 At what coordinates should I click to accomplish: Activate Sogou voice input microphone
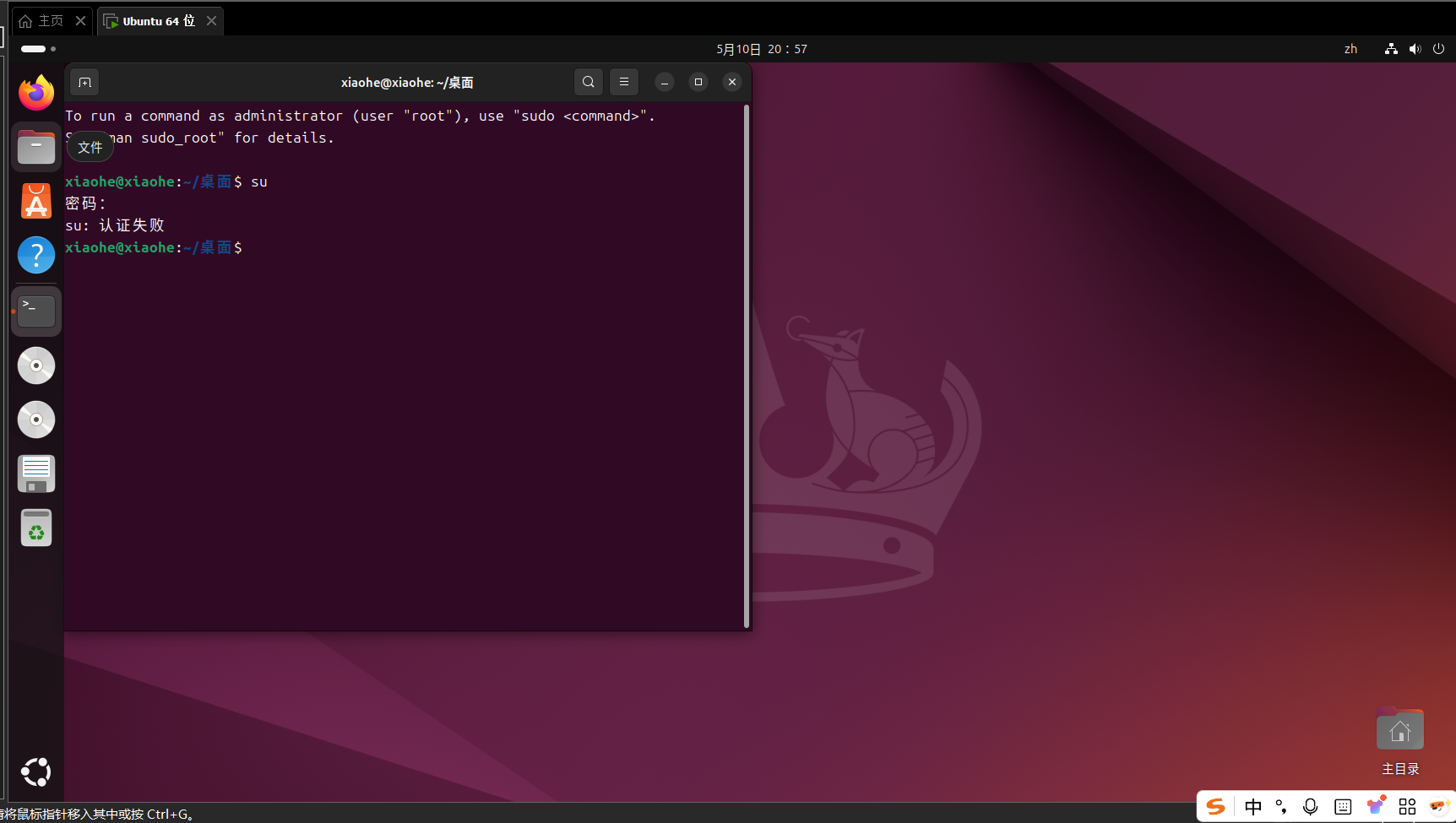point(1310,806)
